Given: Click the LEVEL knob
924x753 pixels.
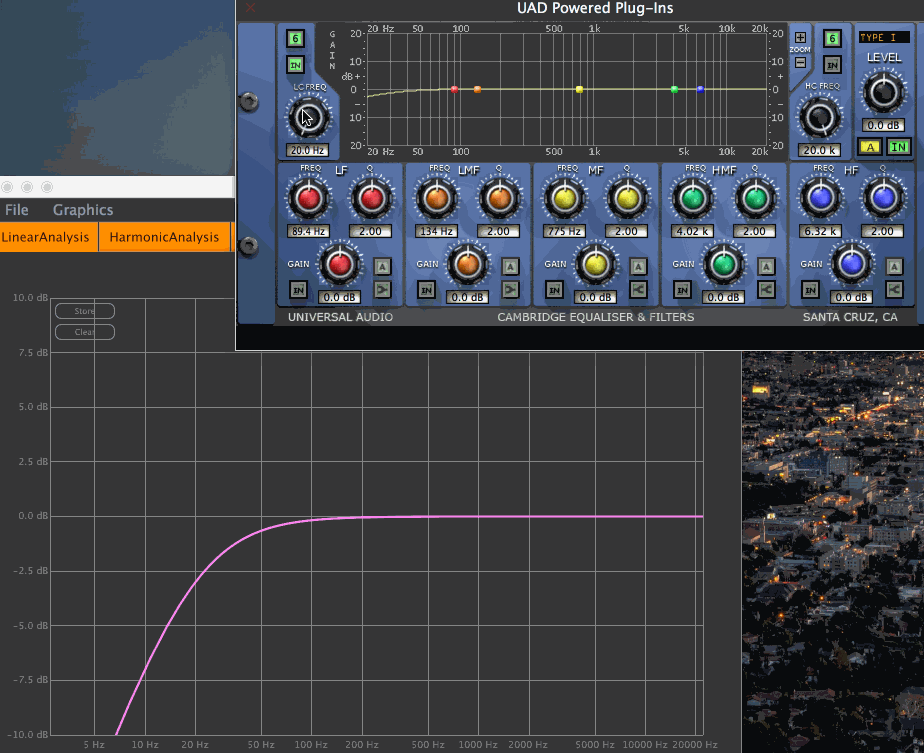Looking at the screenshot, I should [x=883, y=92].
